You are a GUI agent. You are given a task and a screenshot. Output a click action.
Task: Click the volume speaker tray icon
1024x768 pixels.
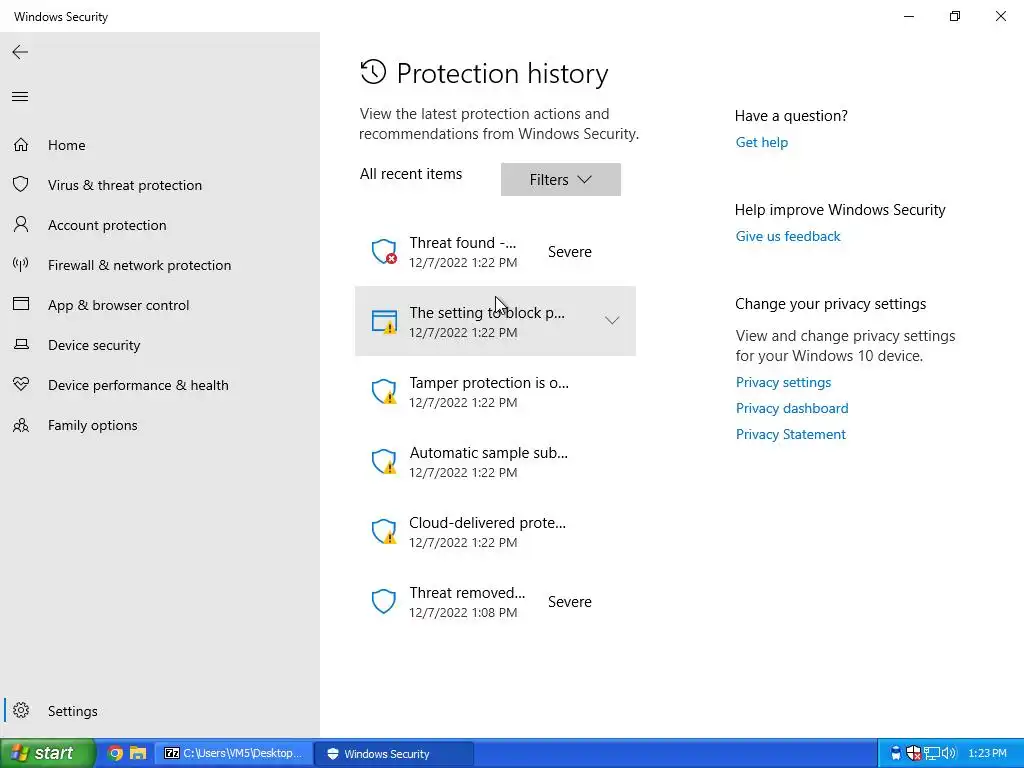tap(949, 753)
